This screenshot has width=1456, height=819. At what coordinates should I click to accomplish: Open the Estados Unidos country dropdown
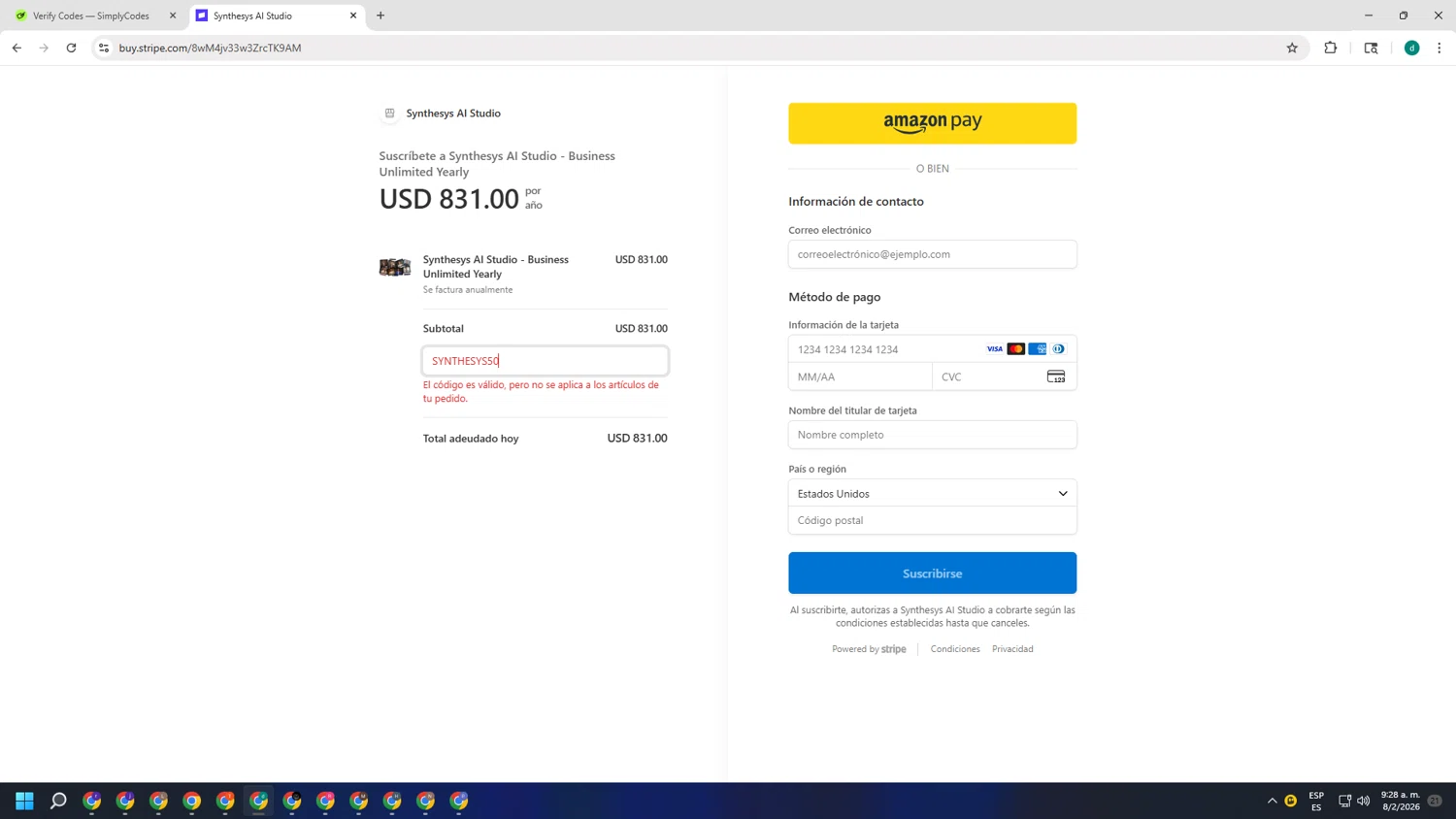(x=932, y=493)
